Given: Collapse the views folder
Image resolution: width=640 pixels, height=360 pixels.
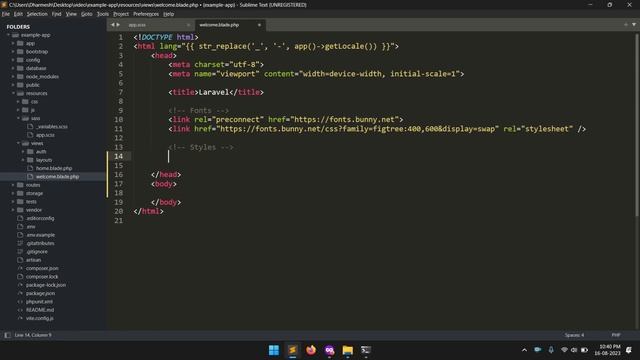Looking at the screenshot, I should tap(18, 143).
